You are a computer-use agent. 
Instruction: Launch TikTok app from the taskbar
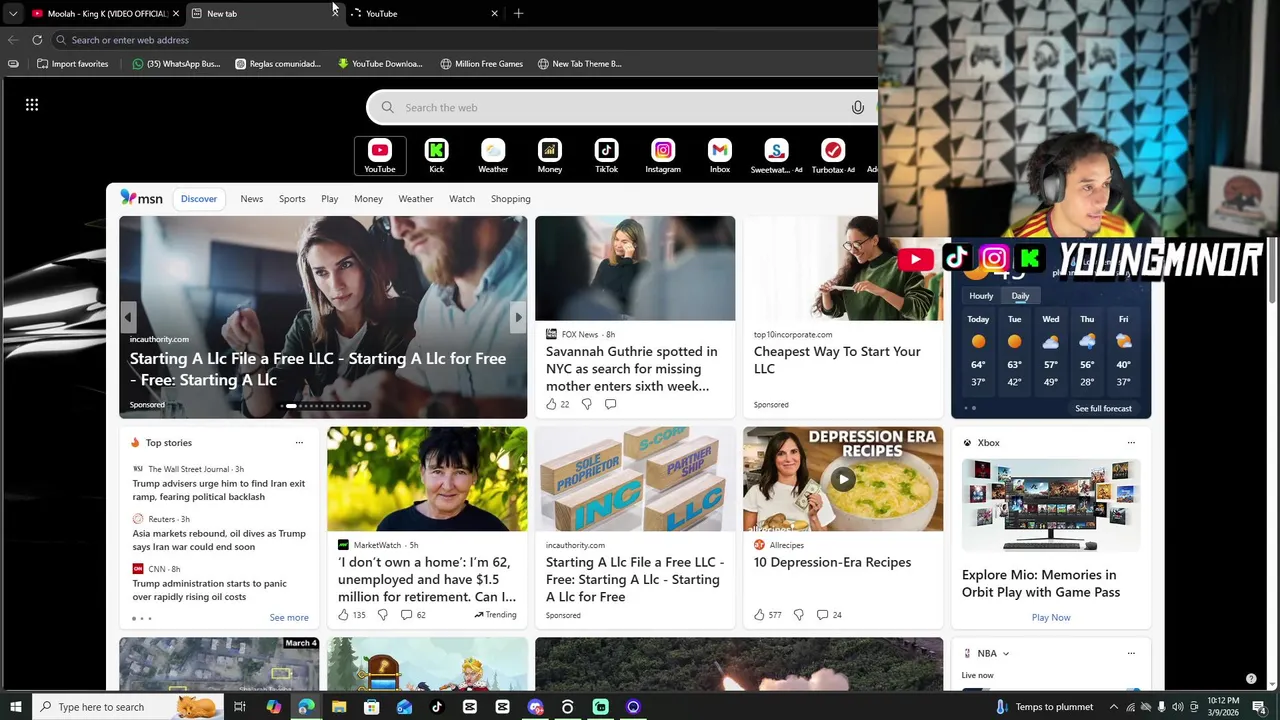click(436, 707)
